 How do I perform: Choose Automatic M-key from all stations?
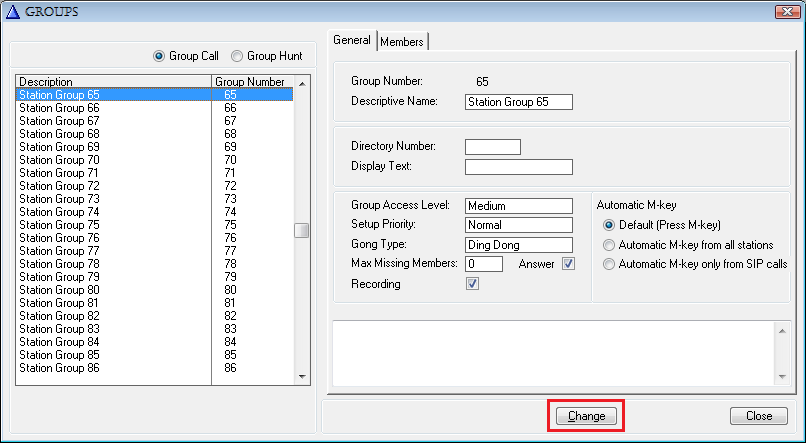609,245
